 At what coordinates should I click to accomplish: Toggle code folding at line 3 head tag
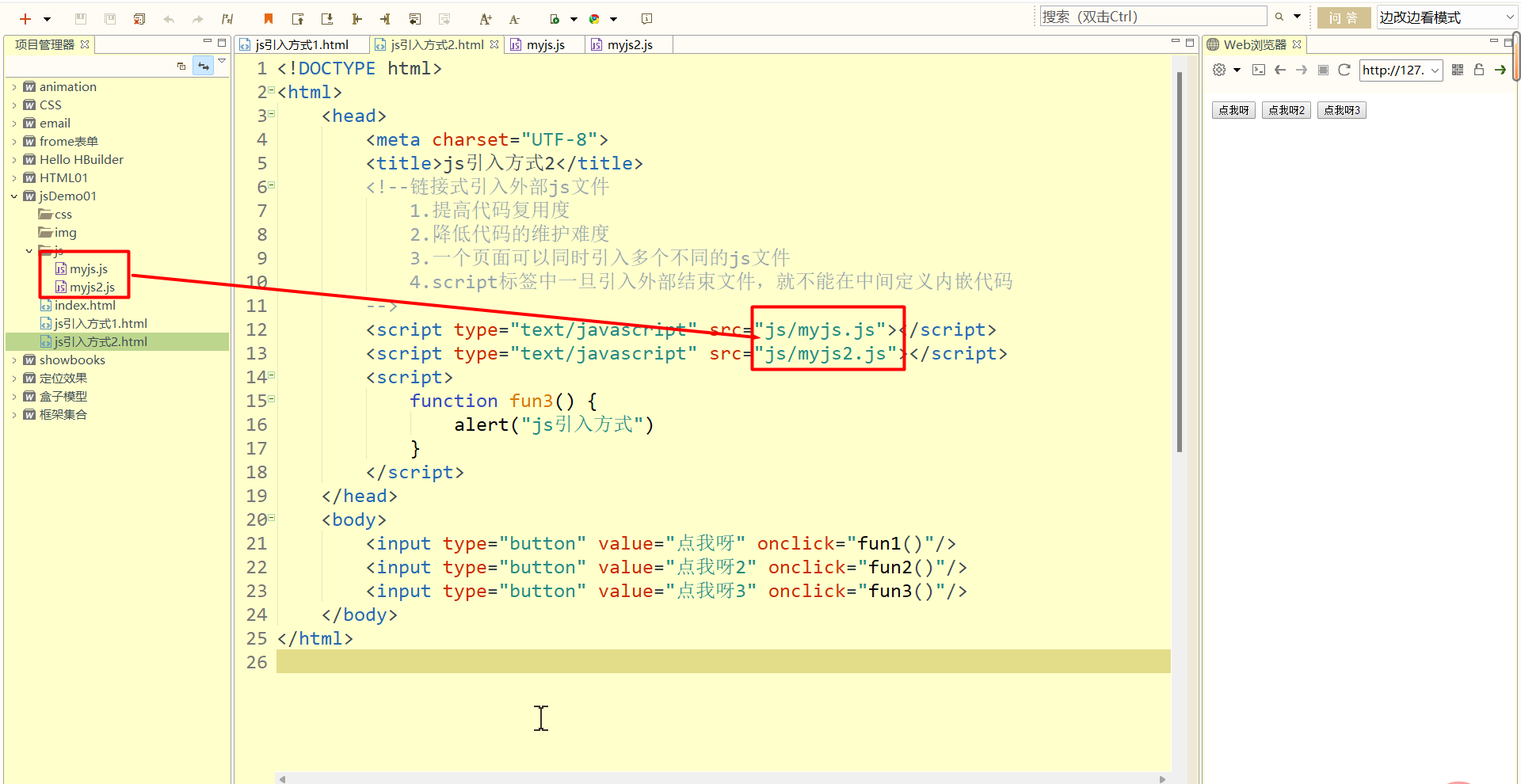(x=271, y=114)
